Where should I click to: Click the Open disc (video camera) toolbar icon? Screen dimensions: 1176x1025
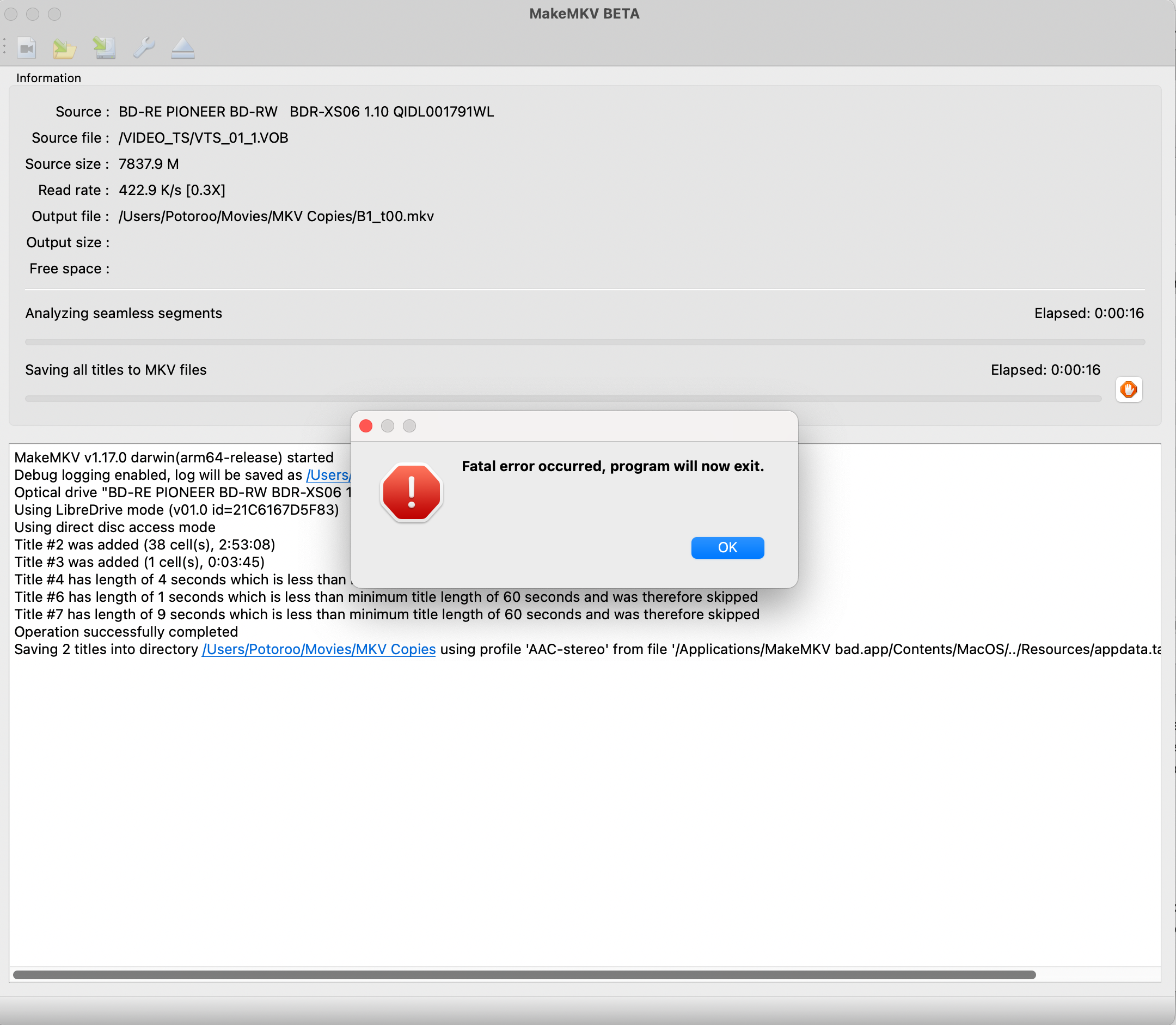[27, 48]
